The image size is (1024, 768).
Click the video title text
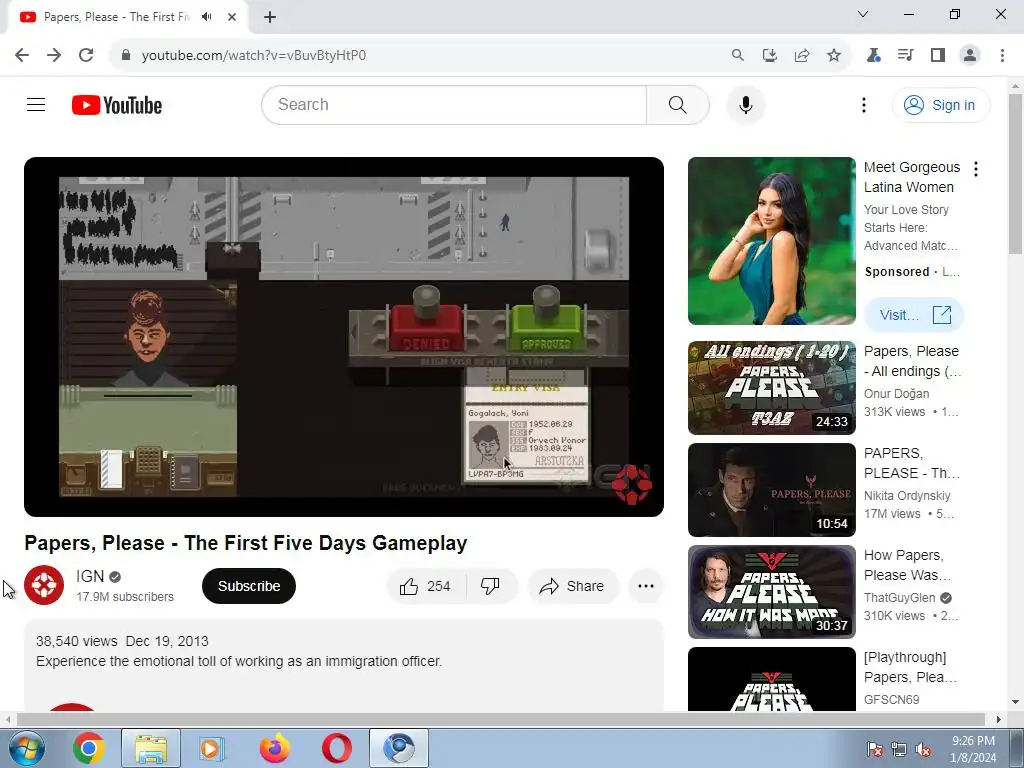click(246, 543)
